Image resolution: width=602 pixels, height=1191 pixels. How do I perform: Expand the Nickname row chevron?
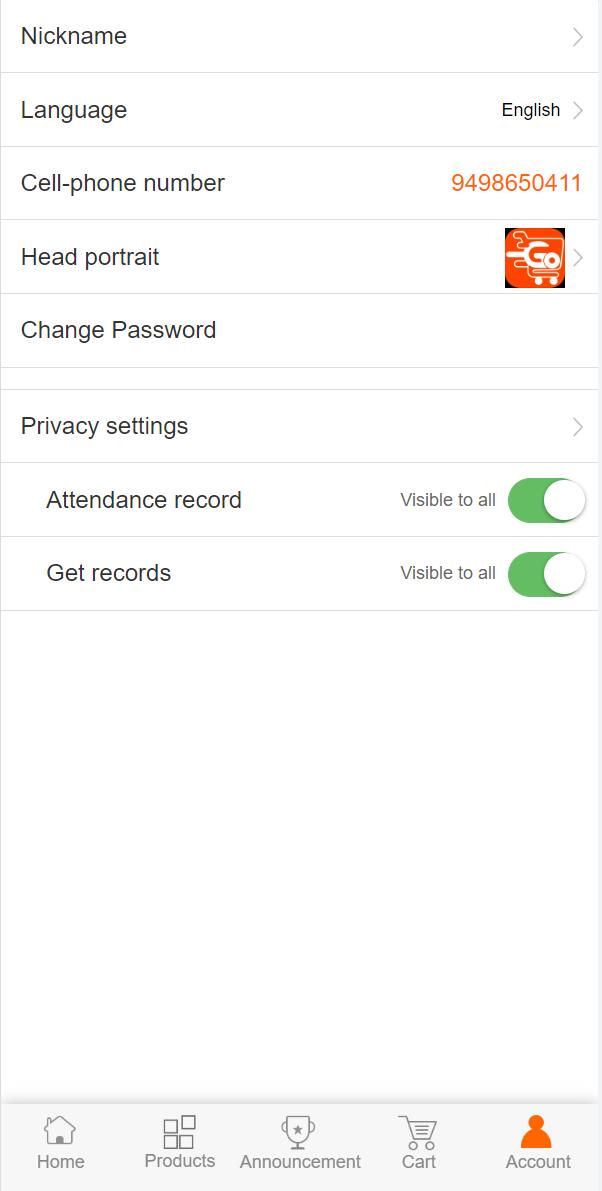578,37
